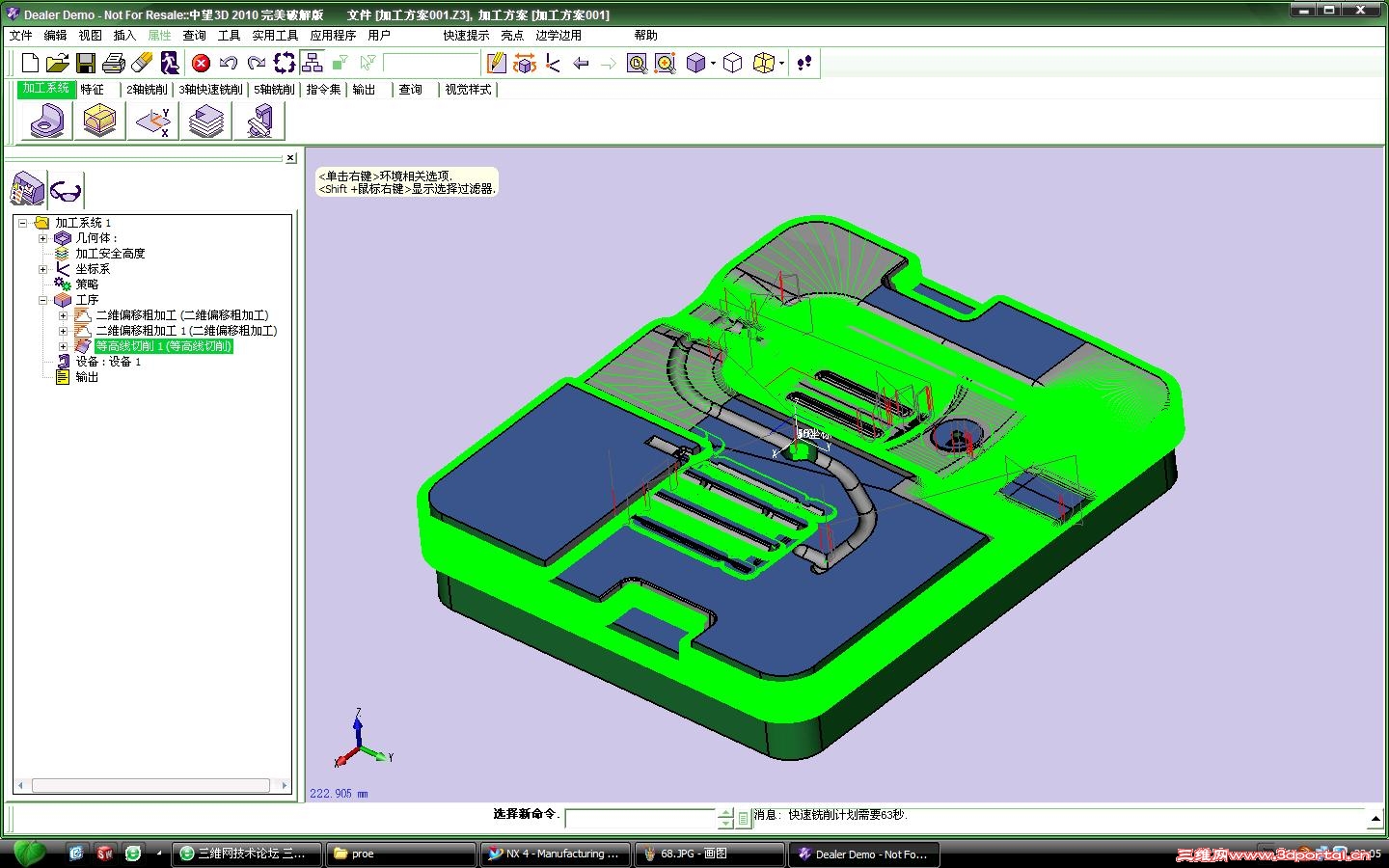This screenshot has width=1389, height=868.
Task: Open the 视图 menu
Action: tap(90, 35)
